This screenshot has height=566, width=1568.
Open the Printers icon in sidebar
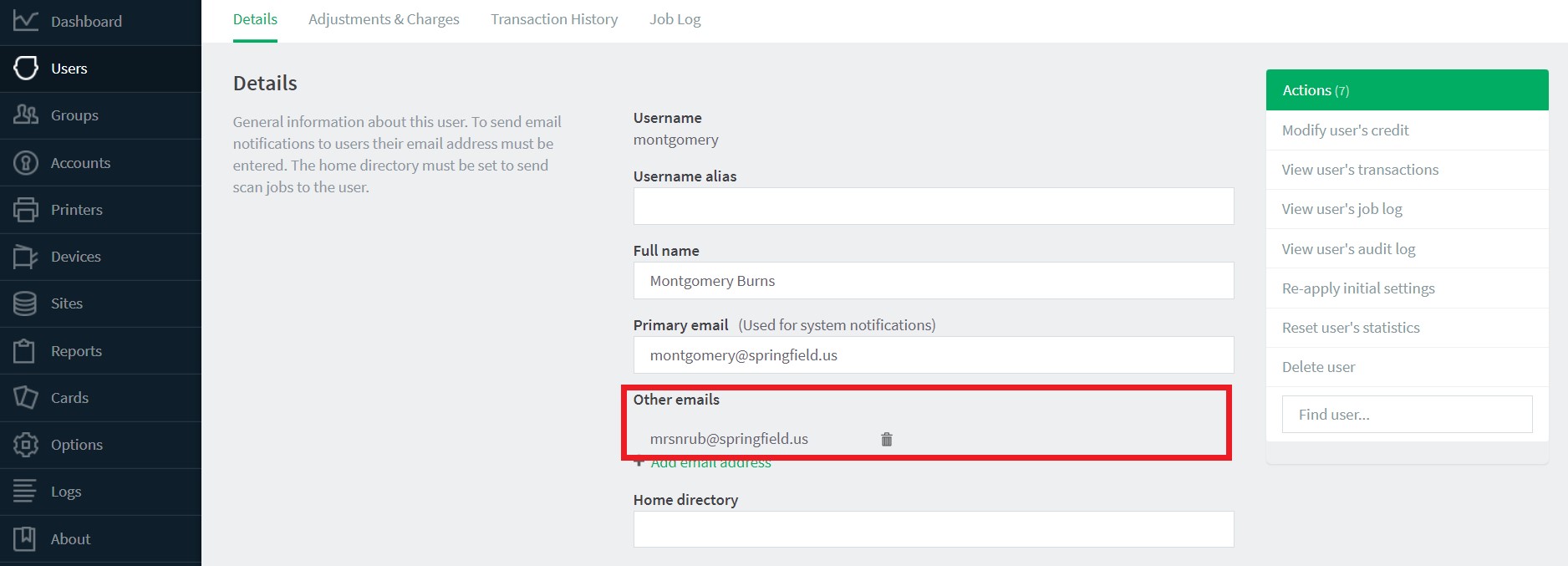[x=26, y=209]
